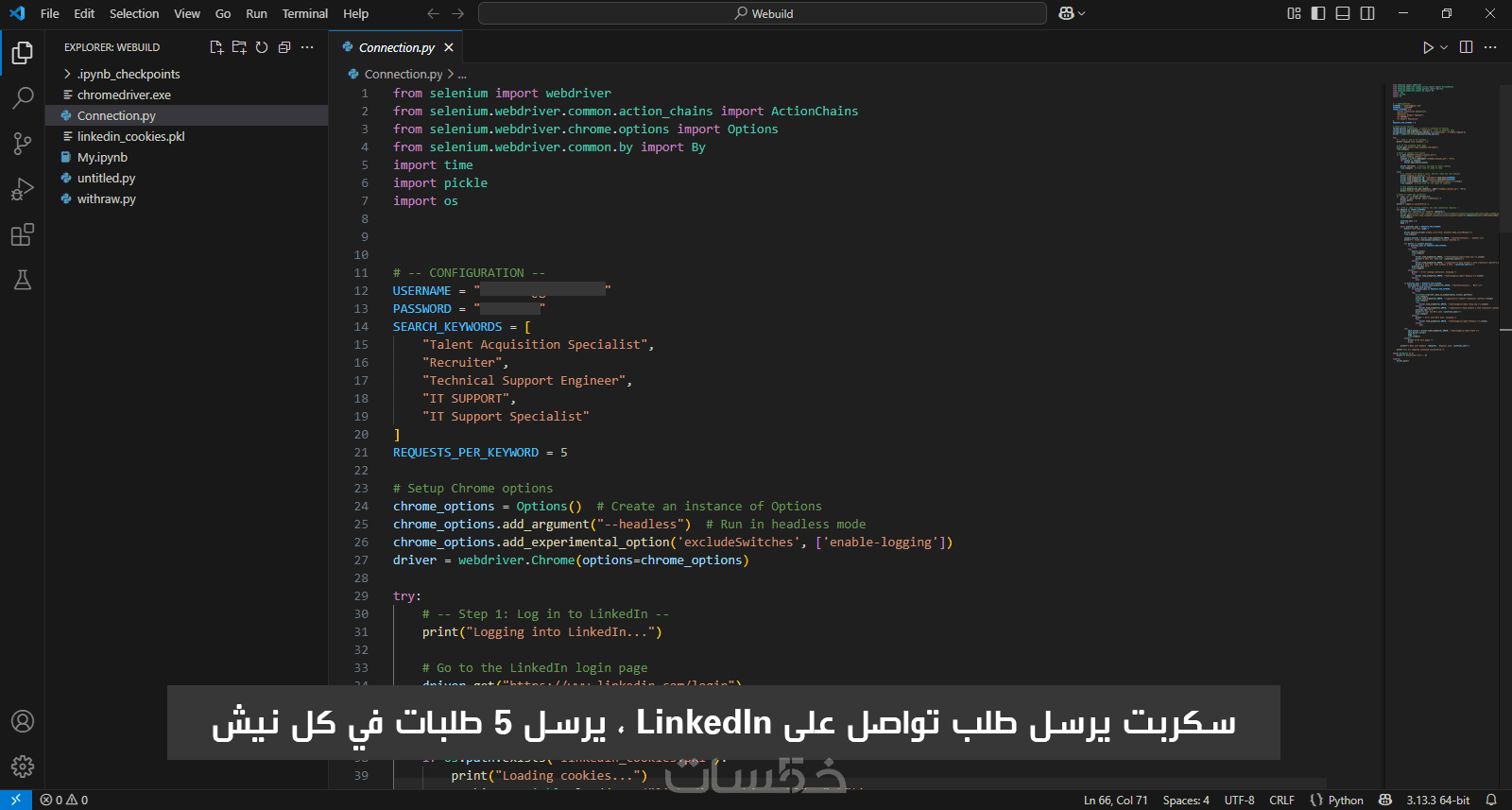The width and height of the screenshot is (1512, 810).
Task: Open run options dropdown next to play
Action: pos(1444,47)
